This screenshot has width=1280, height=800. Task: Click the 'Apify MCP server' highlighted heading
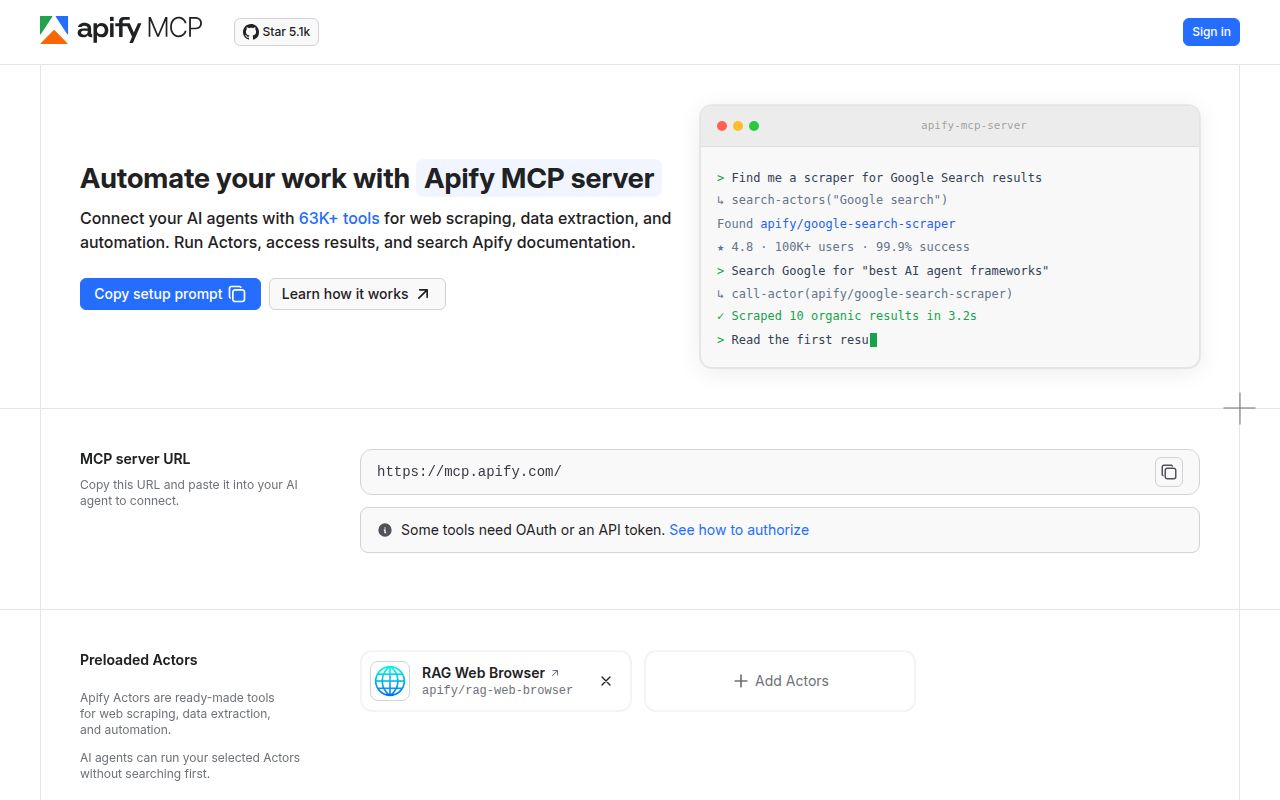click(x=539, y=179)
